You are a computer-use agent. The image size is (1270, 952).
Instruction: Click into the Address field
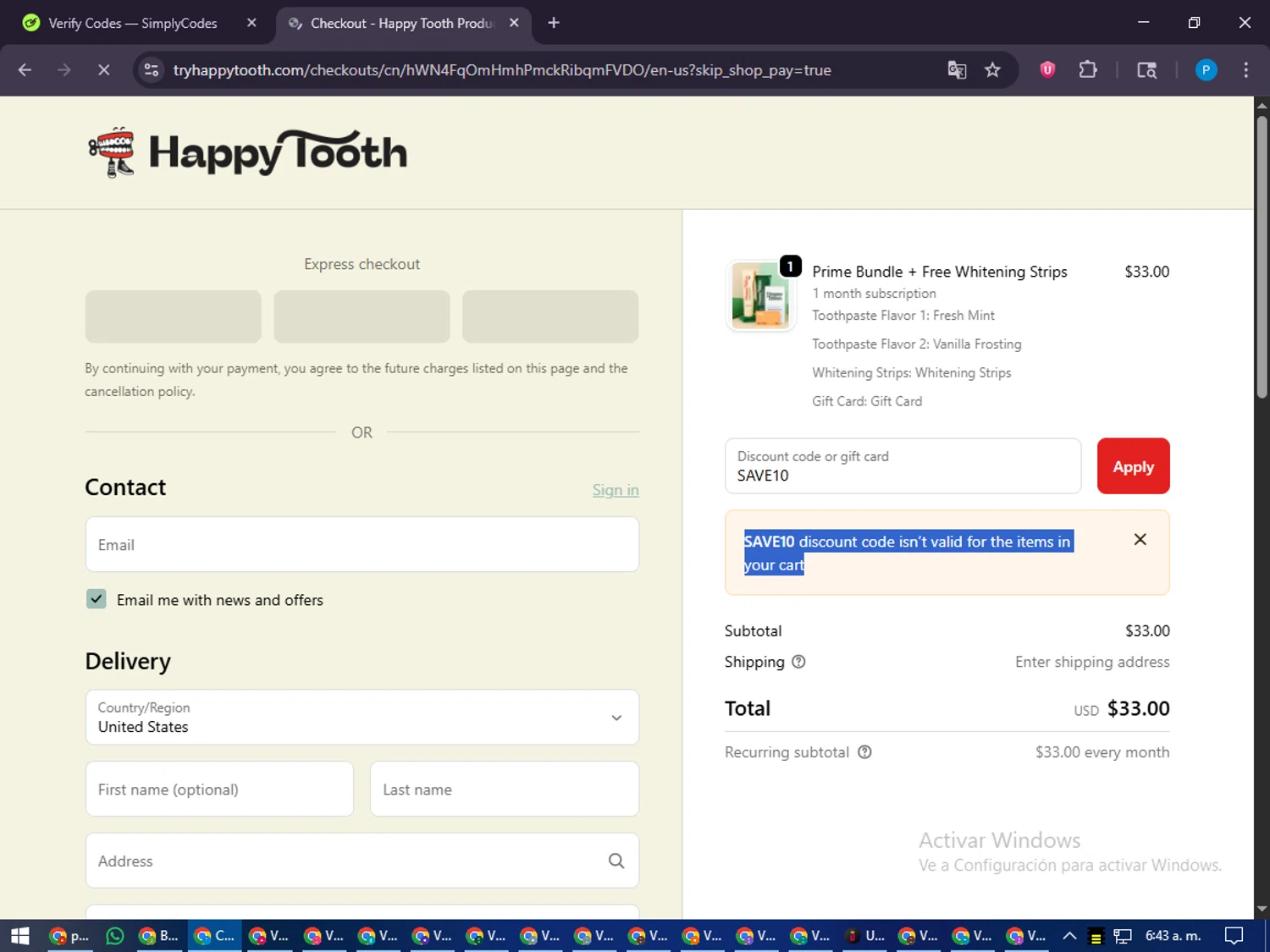click(362, 861)
